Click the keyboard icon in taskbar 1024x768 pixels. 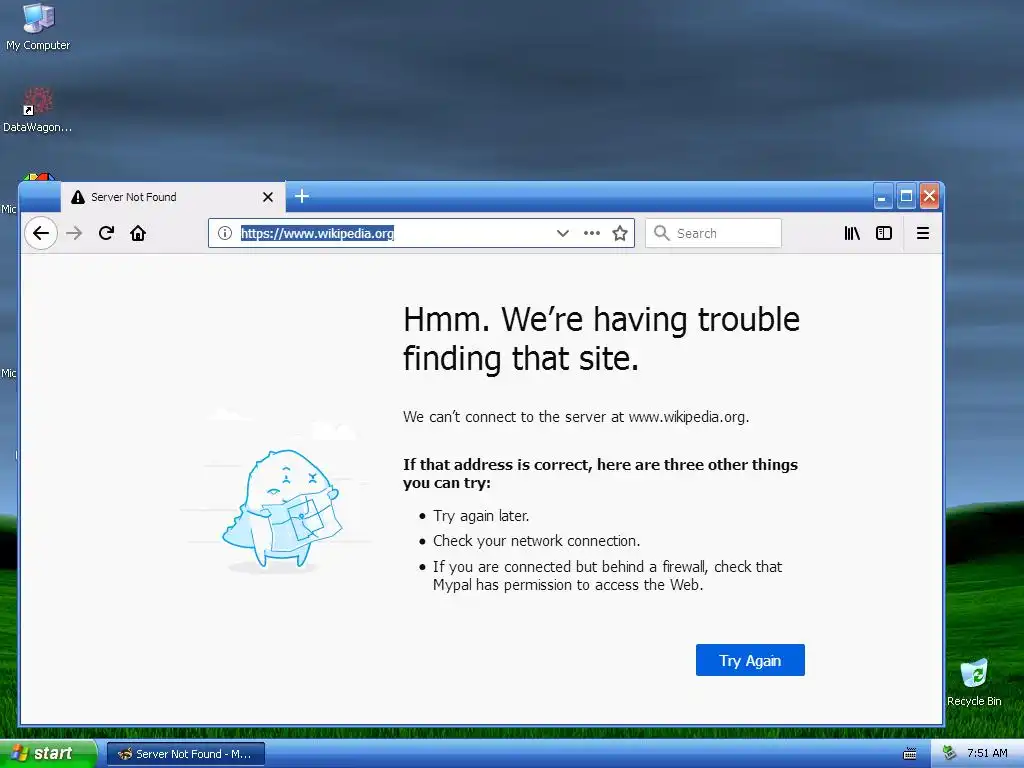(x=910, y=754)
